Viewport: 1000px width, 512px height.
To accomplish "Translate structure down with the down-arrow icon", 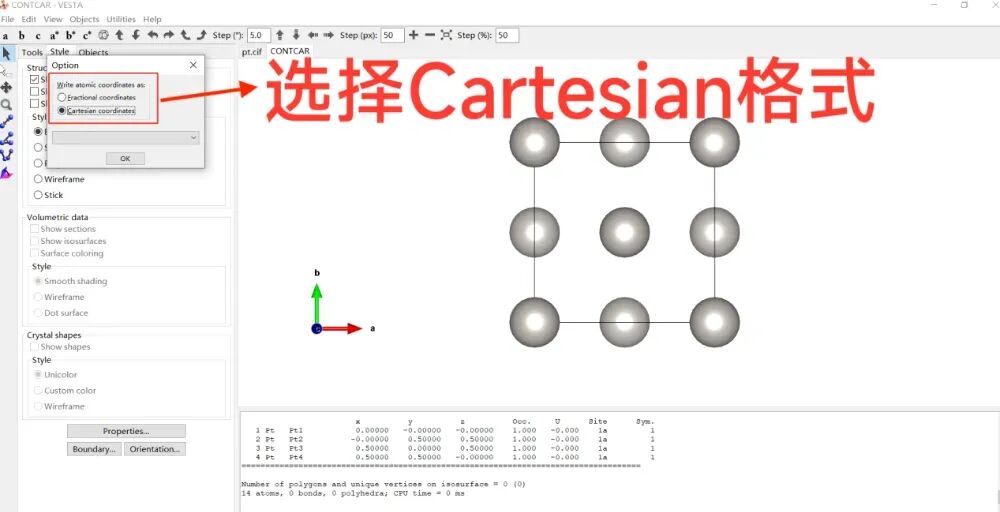I will [x=296, y=35].
